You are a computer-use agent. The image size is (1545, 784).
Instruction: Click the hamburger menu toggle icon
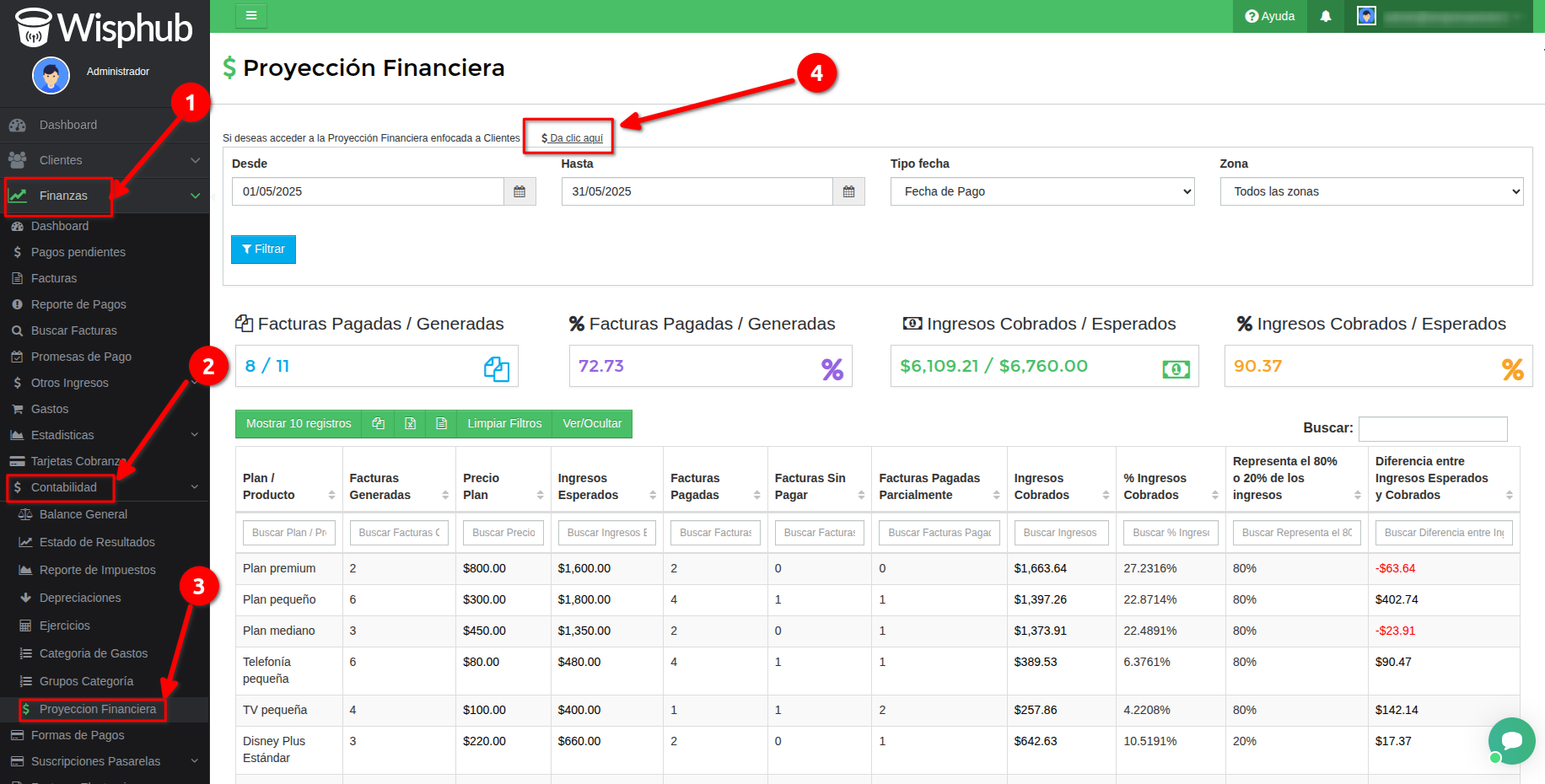250,15
